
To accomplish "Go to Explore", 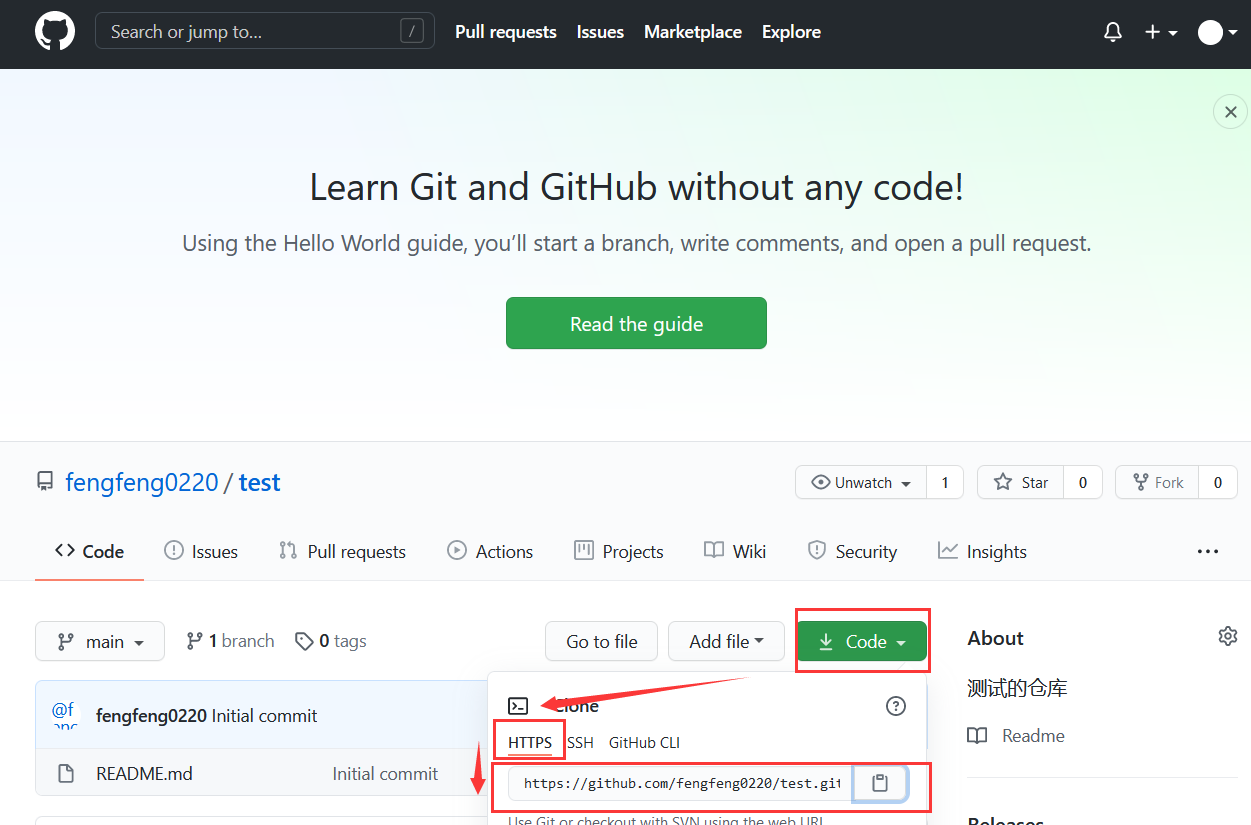I will pos(791,32).
